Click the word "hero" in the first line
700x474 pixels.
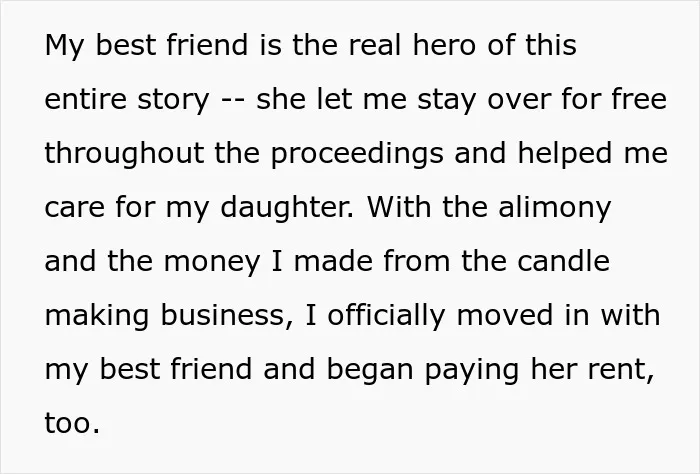[x=444, y=45]
